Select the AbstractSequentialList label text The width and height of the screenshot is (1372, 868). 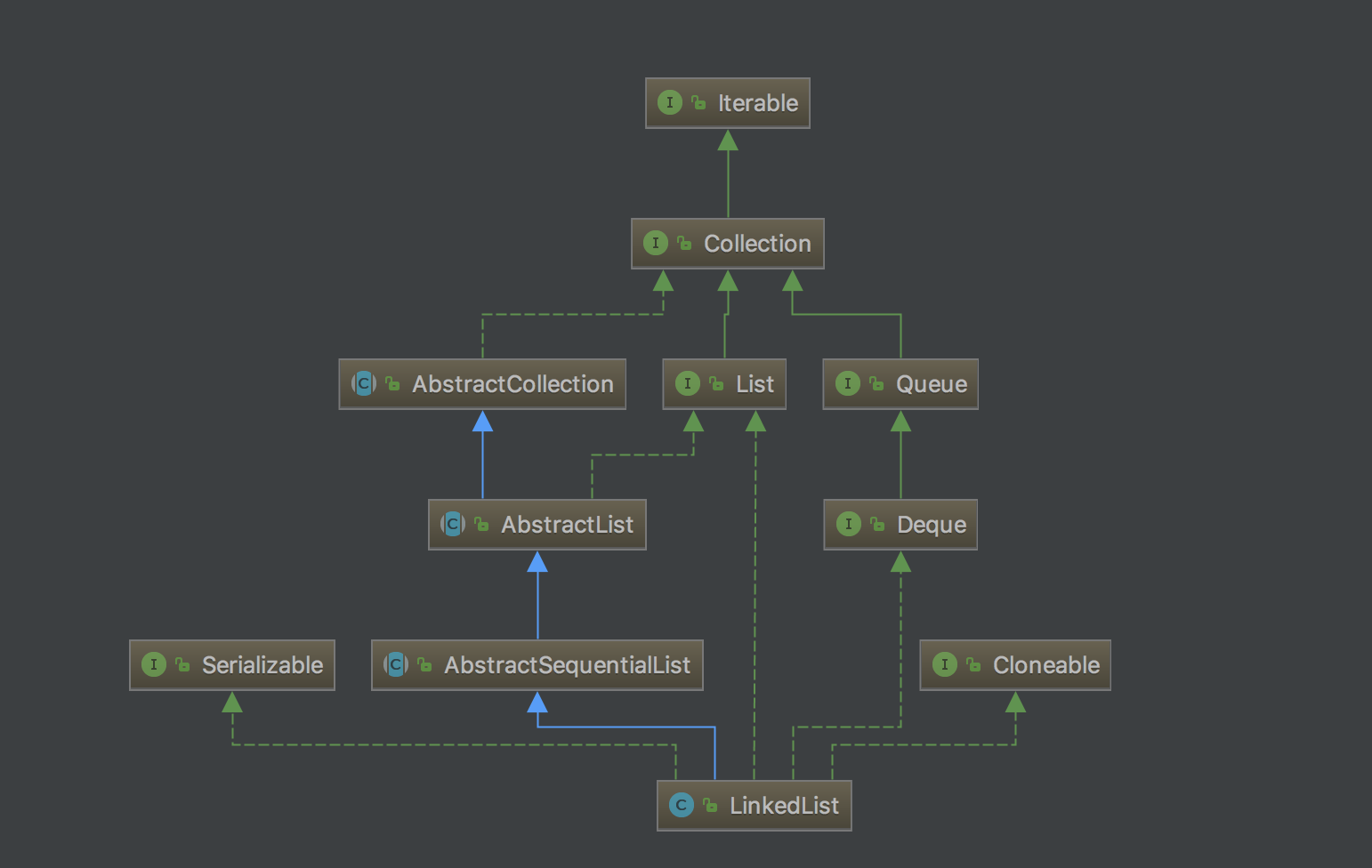click(567, 665)
